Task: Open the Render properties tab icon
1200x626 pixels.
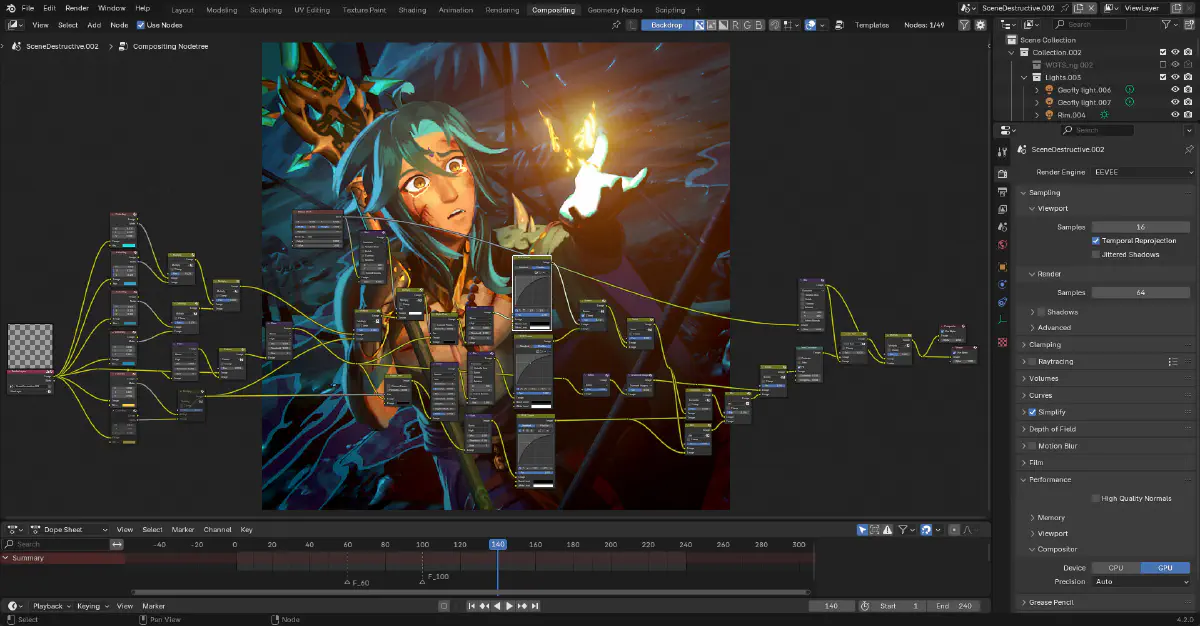Action: tap(1003, 173)
